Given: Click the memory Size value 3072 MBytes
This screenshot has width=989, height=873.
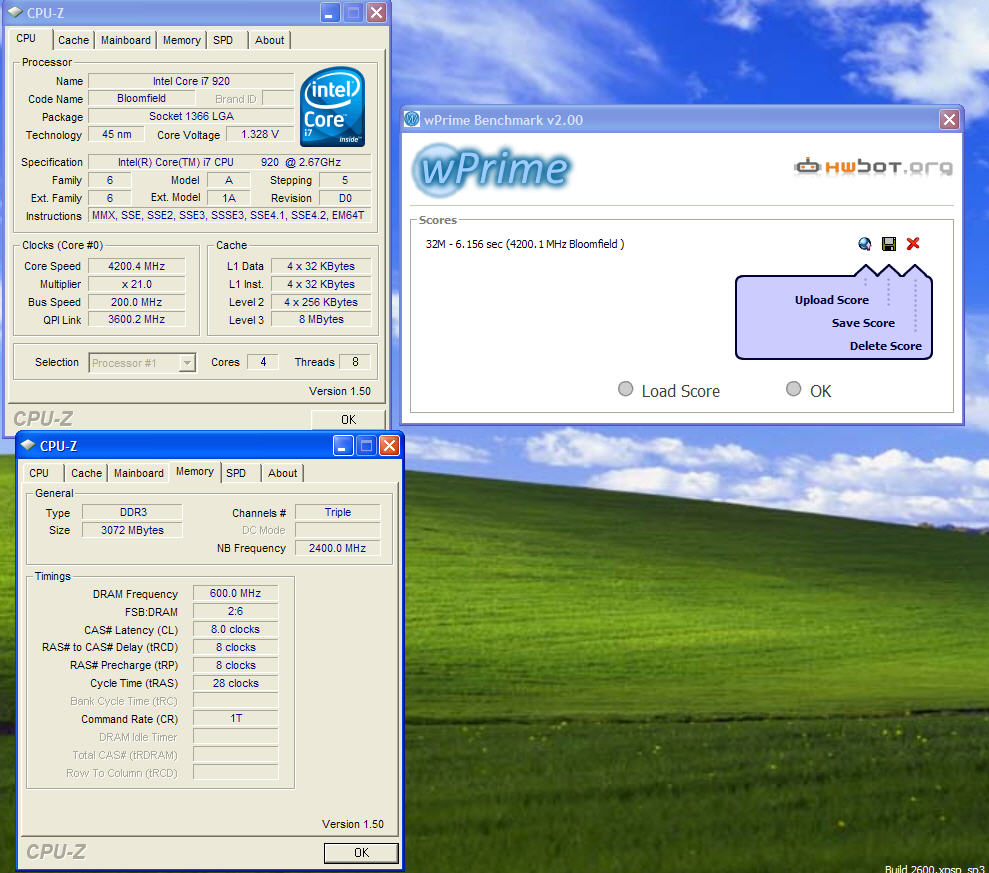Looking at the screenshot, I should point(132,530).
